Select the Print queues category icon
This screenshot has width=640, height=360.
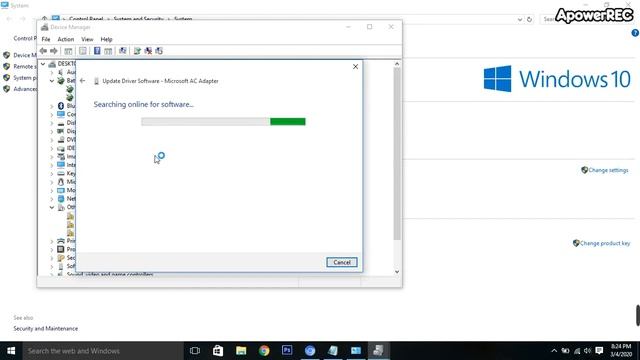click(61, 241)
